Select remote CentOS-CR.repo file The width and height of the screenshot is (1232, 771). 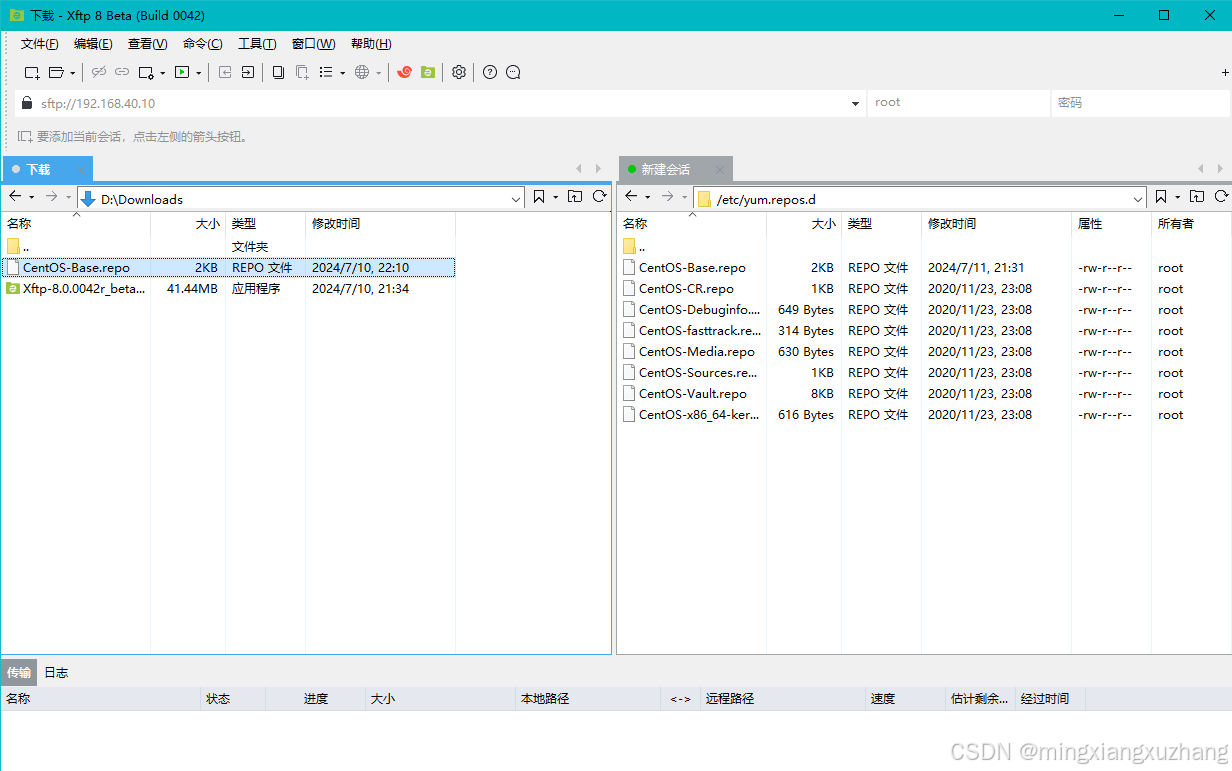coord(686,289)
